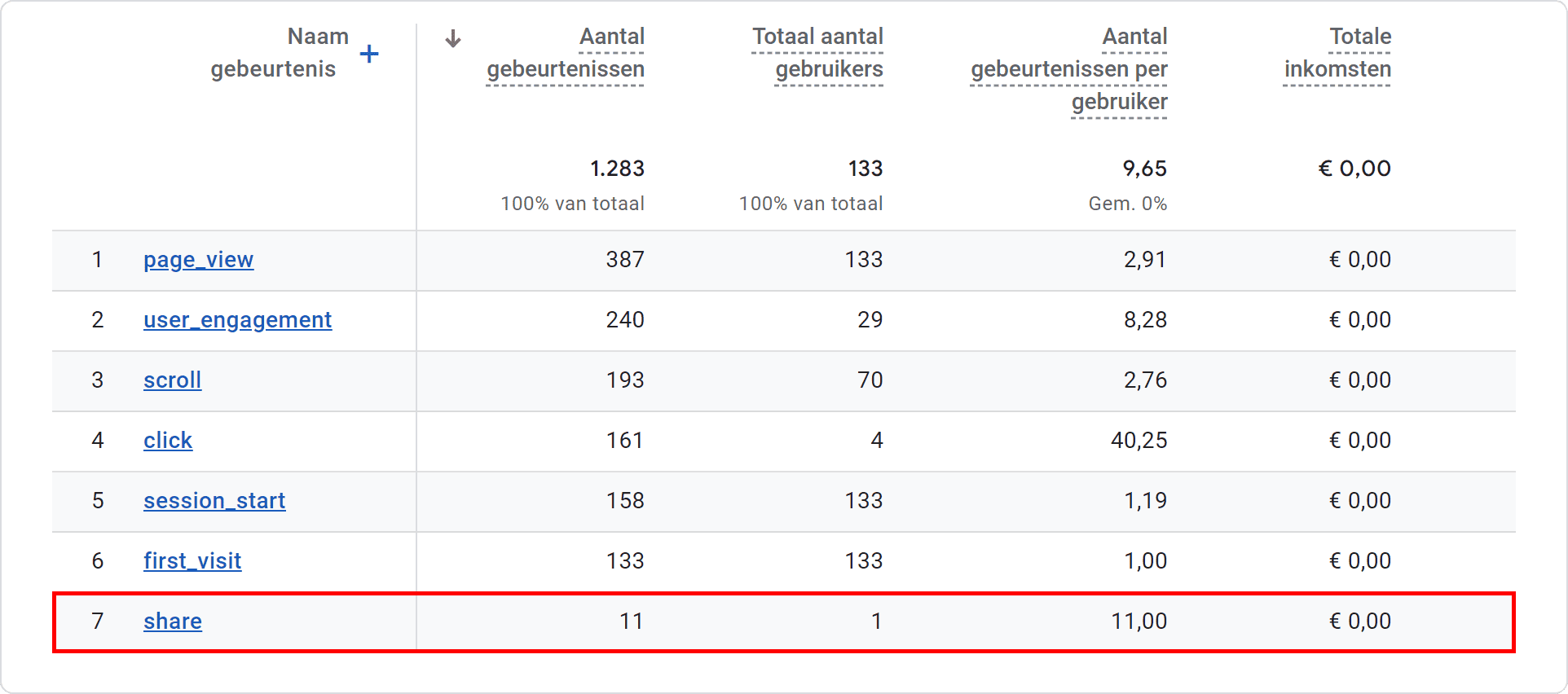
Task: Click the sort descending arrow icon
Action: (x=453, y=38)
